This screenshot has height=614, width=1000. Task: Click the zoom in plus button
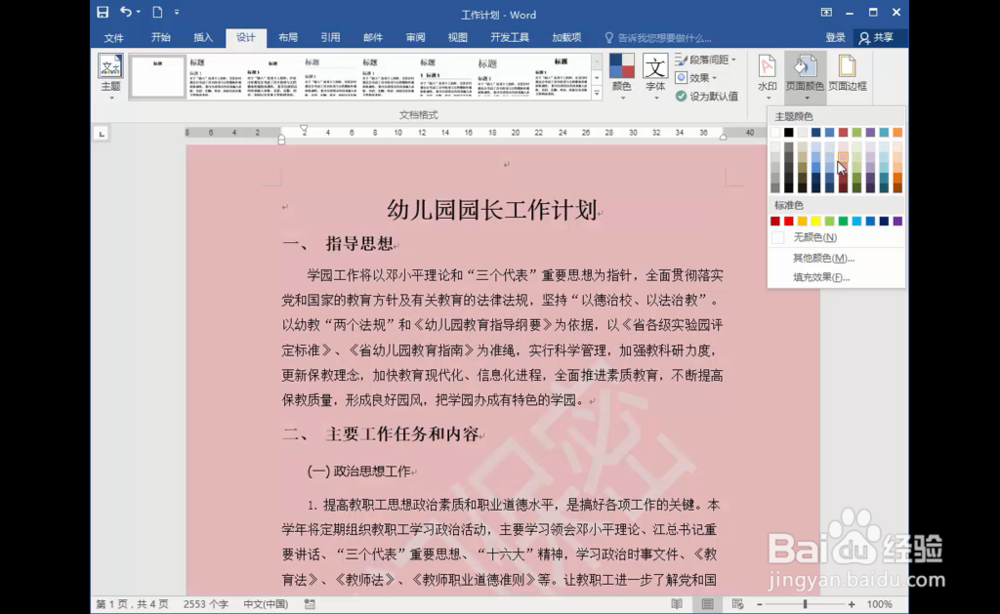[851, 604]
